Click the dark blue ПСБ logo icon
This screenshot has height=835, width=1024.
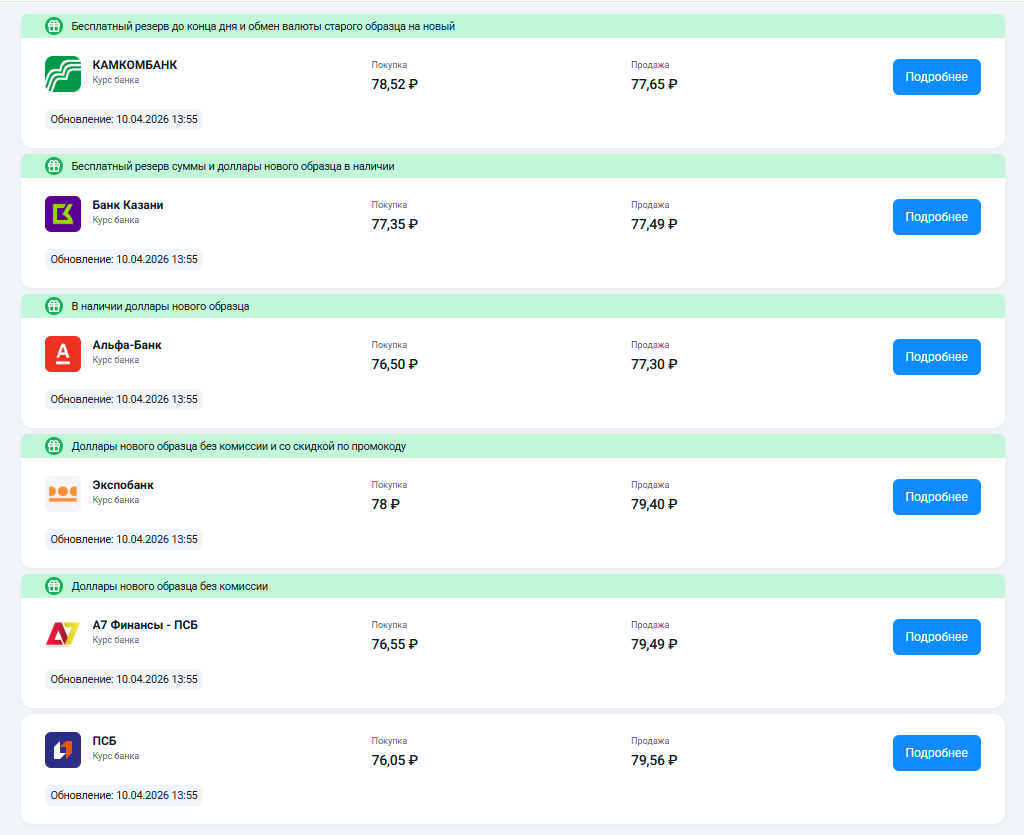point(63,750)
